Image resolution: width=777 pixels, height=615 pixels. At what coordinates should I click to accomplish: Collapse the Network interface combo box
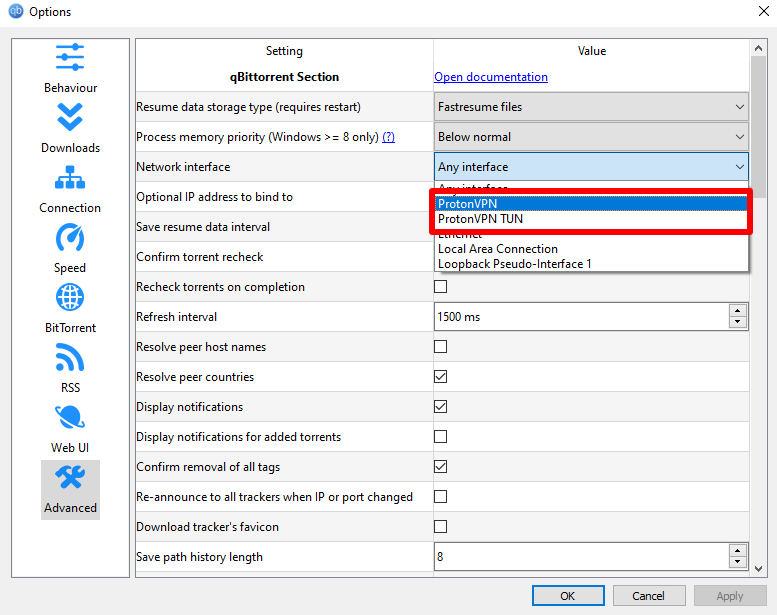tap(591, 167)
